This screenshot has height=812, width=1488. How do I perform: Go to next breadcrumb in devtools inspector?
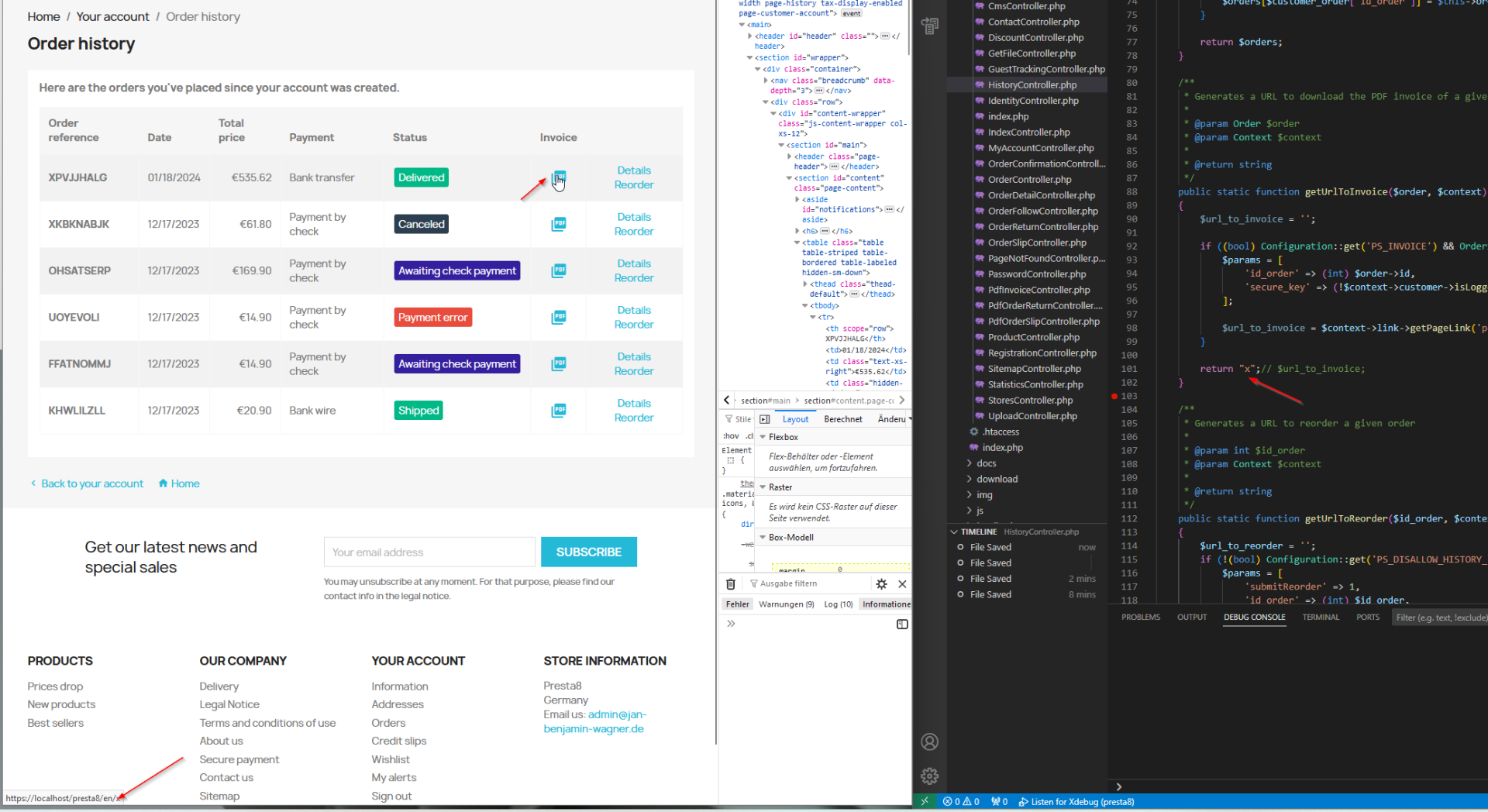[902, 400]
